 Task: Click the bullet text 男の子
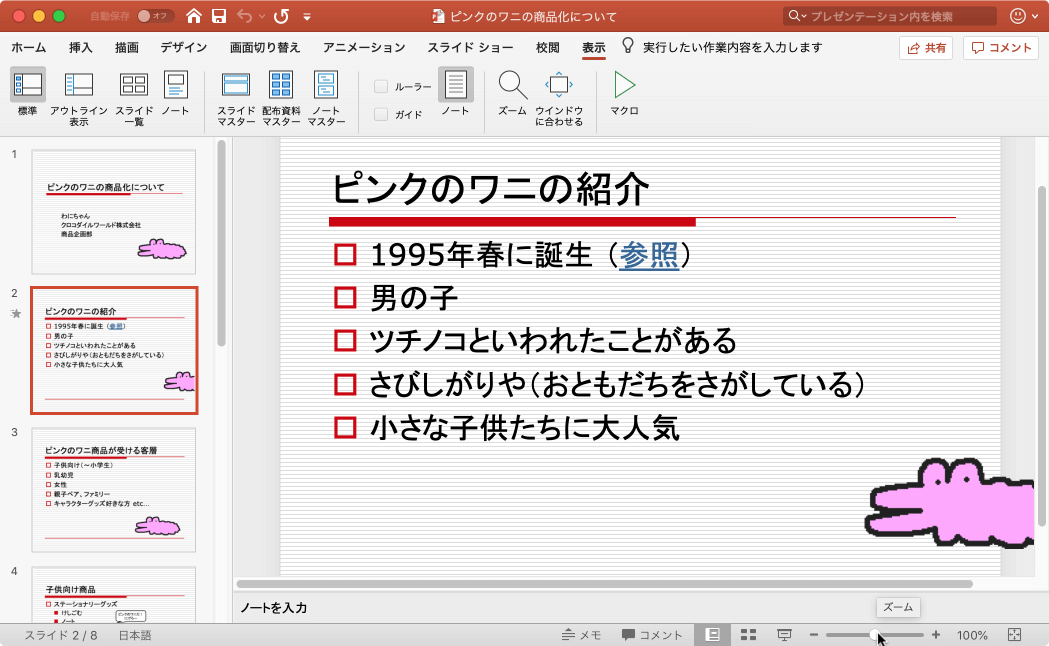point(413,298)
